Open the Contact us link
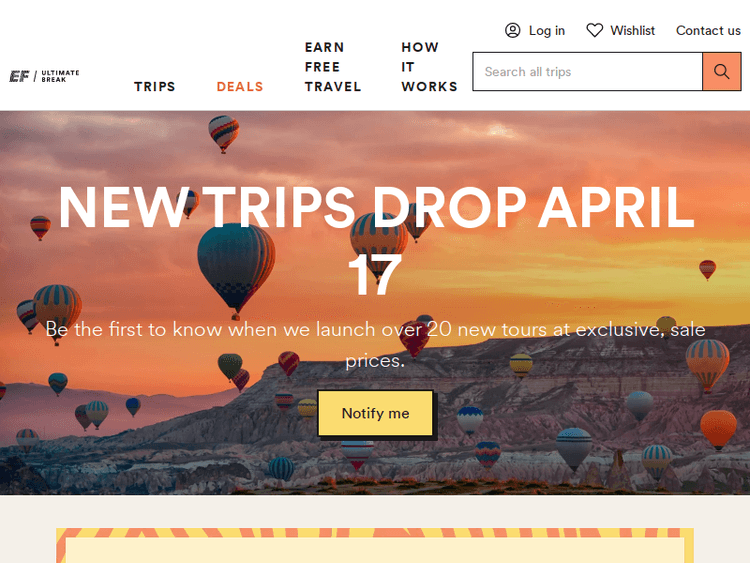The height and width of the screenshot is (563, 750). 708,31
